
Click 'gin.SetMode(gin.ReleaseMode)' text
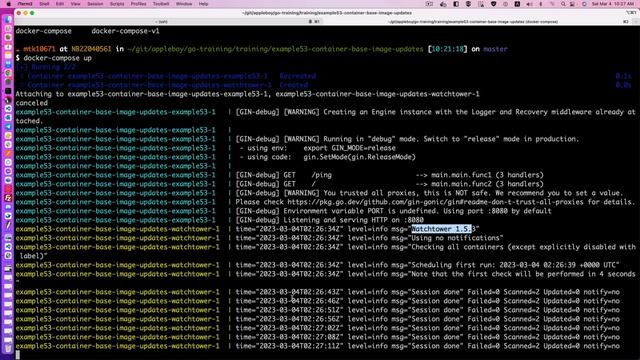coord(359,157)
